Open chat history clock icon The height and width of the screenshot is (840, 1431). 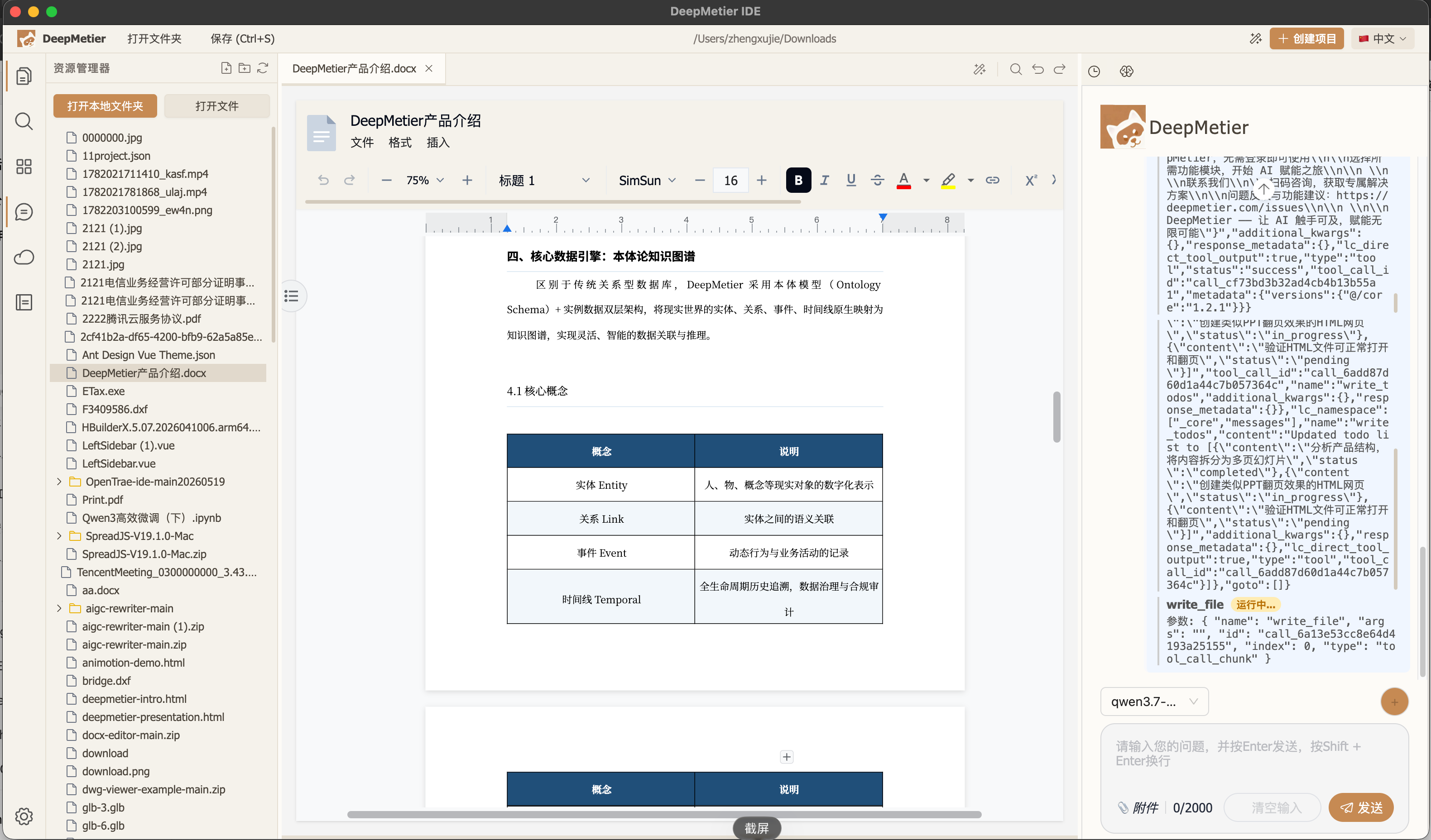pyautogui.click(x=1094, y=71)
